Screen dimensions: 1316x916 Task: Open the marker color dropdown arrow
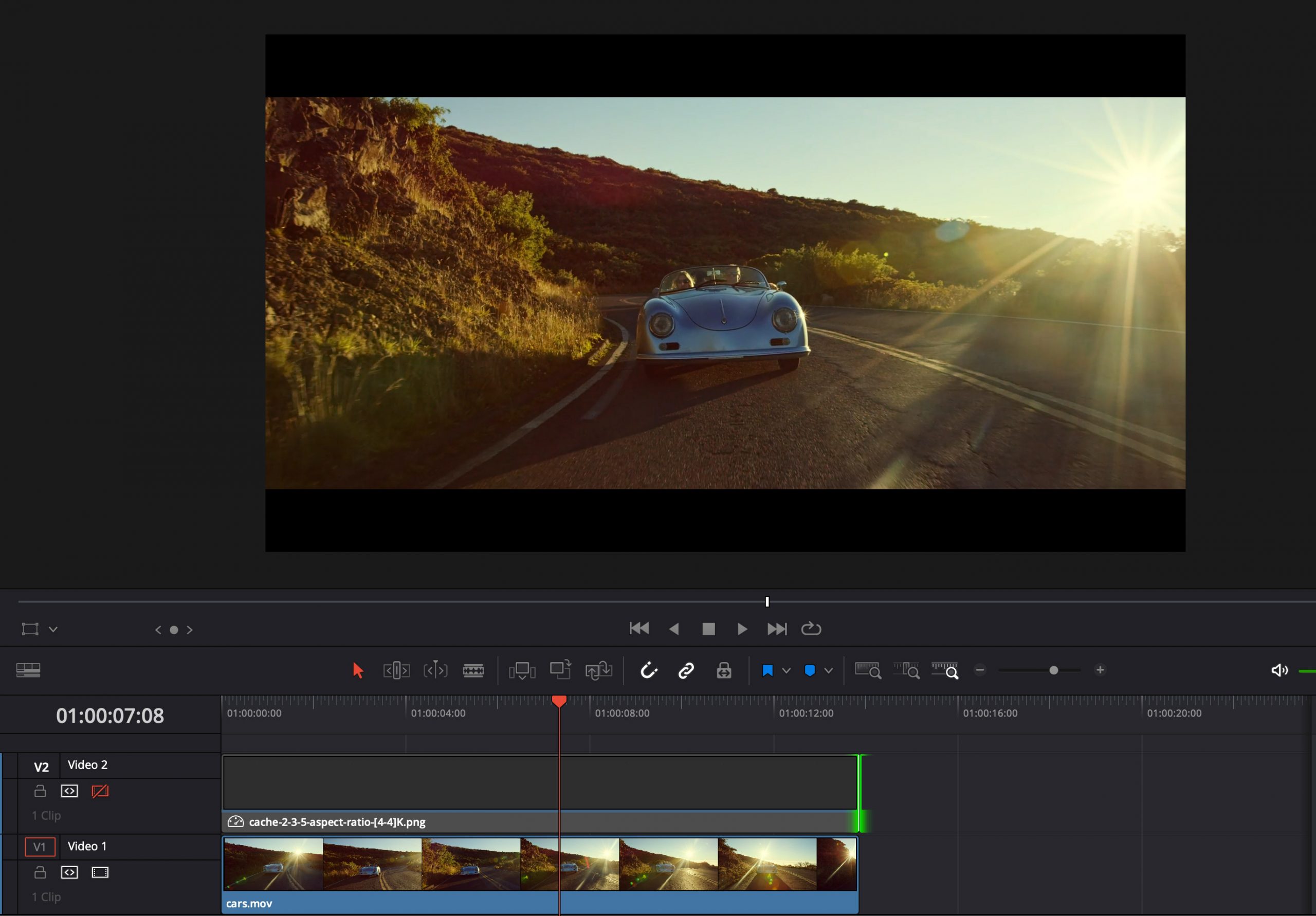(828, 671)
